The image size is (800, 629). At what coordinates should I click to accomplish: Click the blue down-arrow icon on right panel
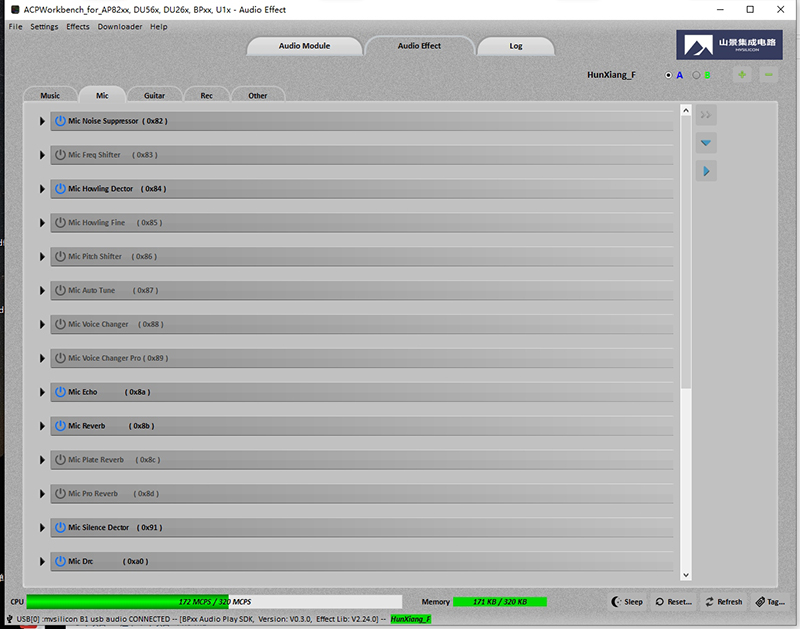[x=707, y=143]
